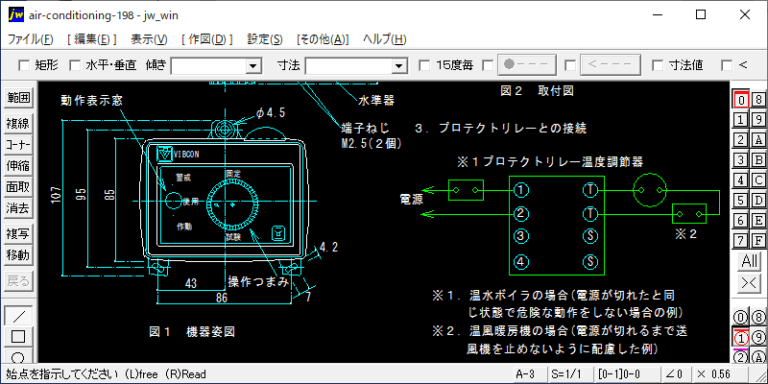The image size is (768, 384).
Task: Toggle the 矩形 checkbox
Action: point(24,65)
